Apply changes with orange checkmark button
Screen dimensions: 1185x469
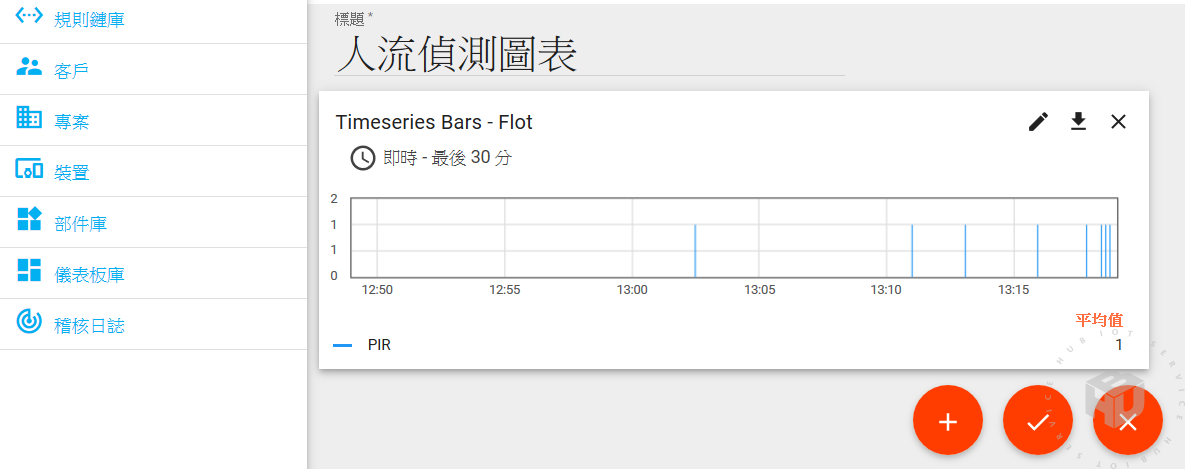click(1037, 422)
